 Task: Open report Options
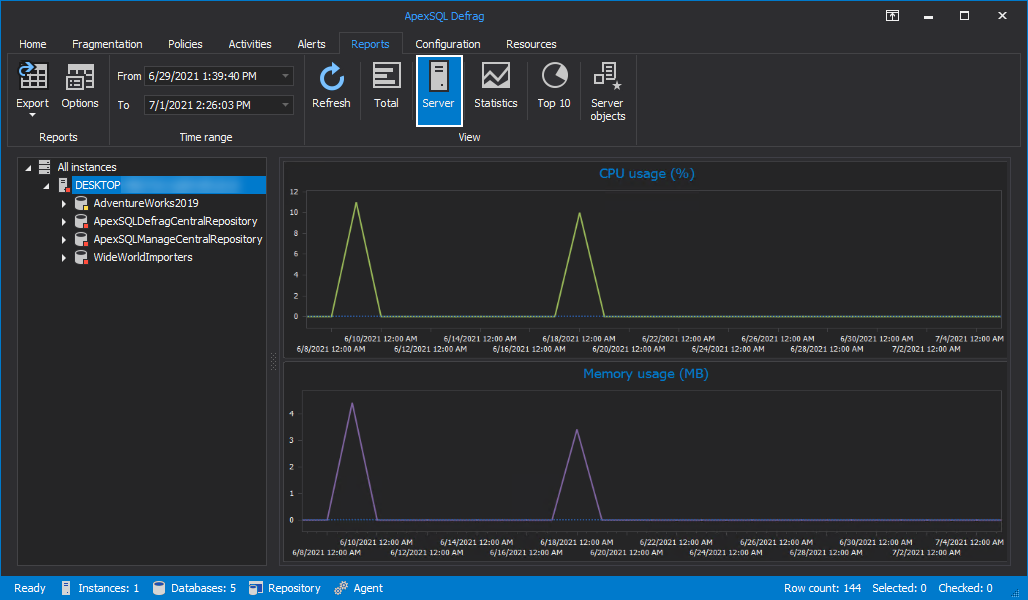pos(80,87)
